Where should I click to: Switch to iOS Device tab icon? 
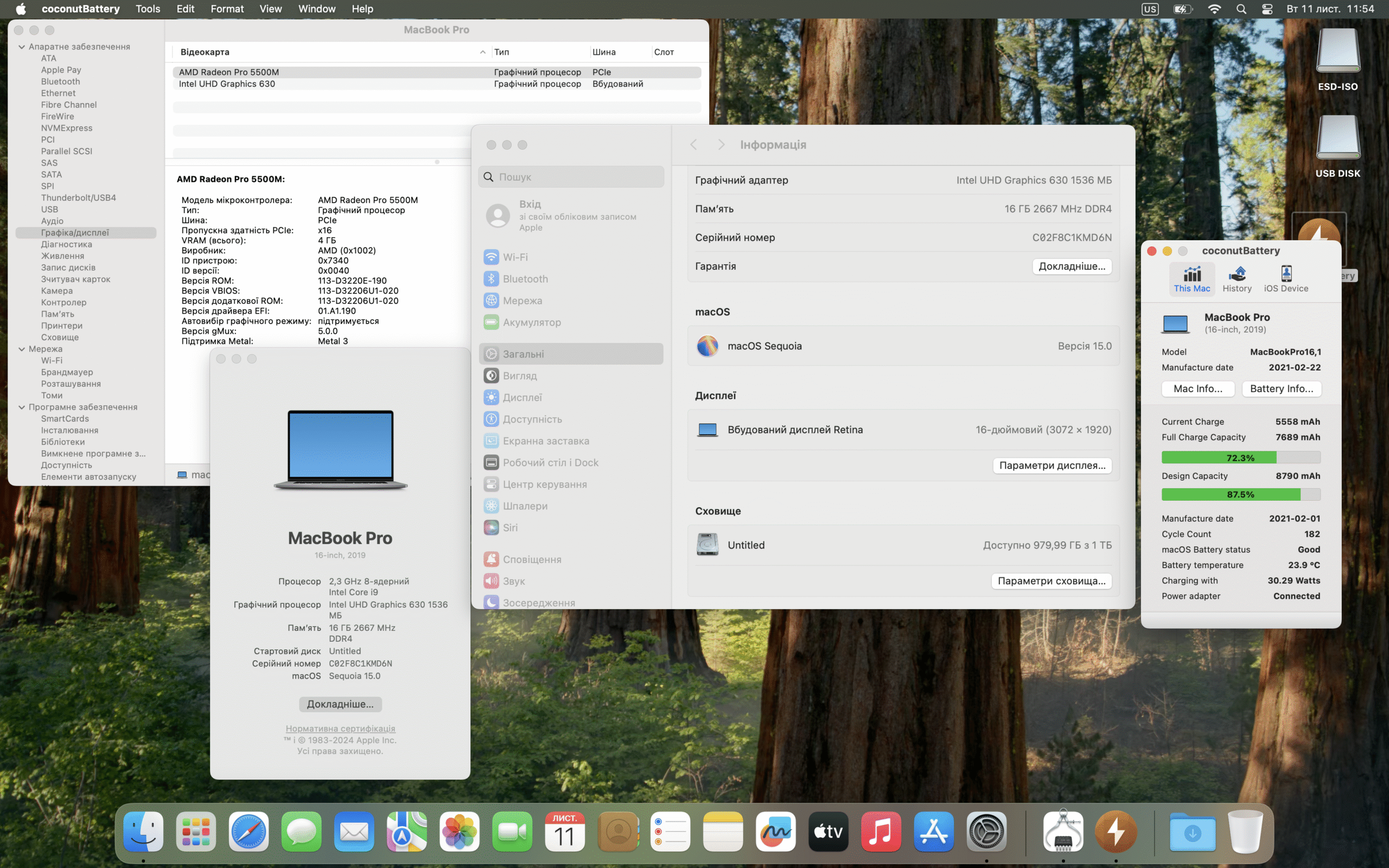(x=1286, y=279)
